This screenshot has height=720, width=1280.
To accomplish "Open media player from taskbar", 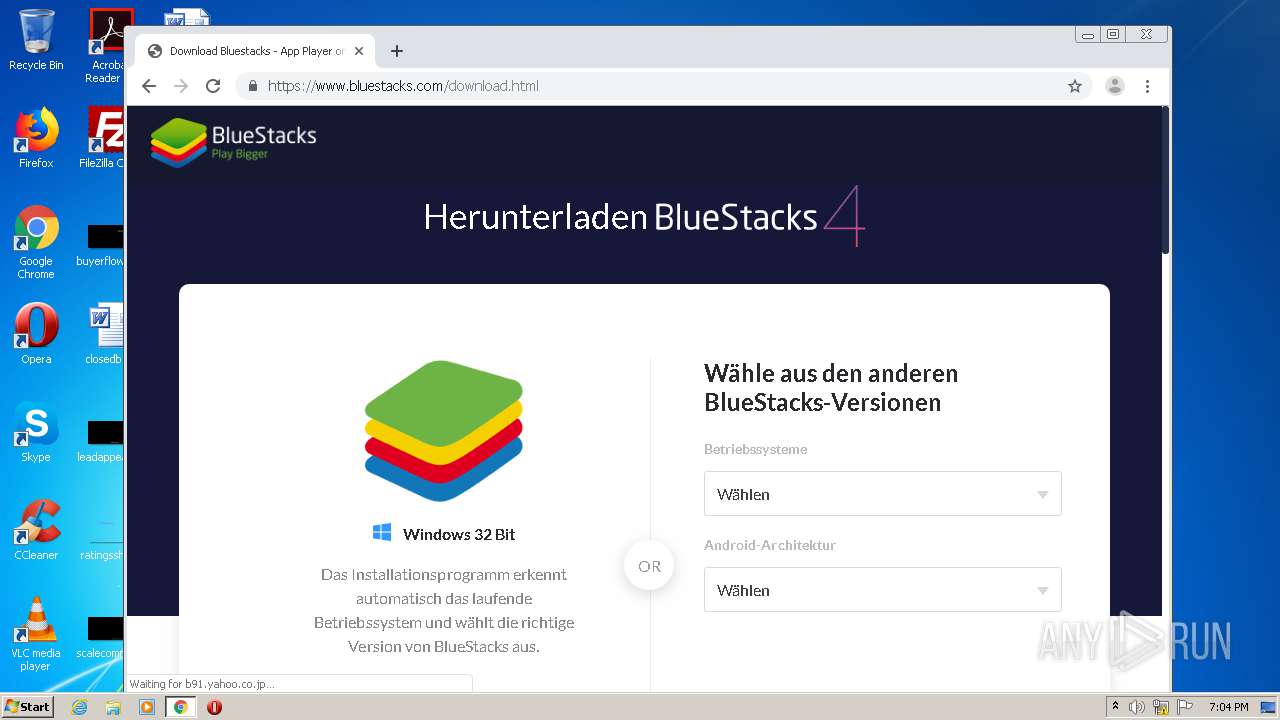I will coord(147,707).
